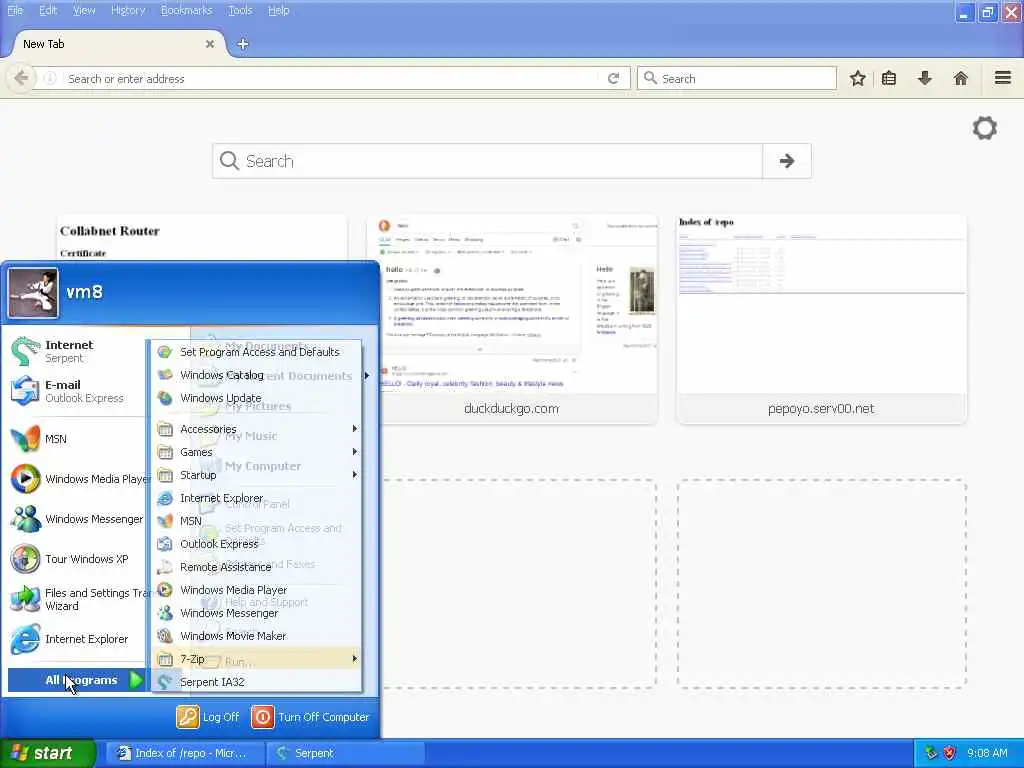Launch Internet Explorer from left pane
The width and height of the screenshot is (1024, 768).
point(73,639)
